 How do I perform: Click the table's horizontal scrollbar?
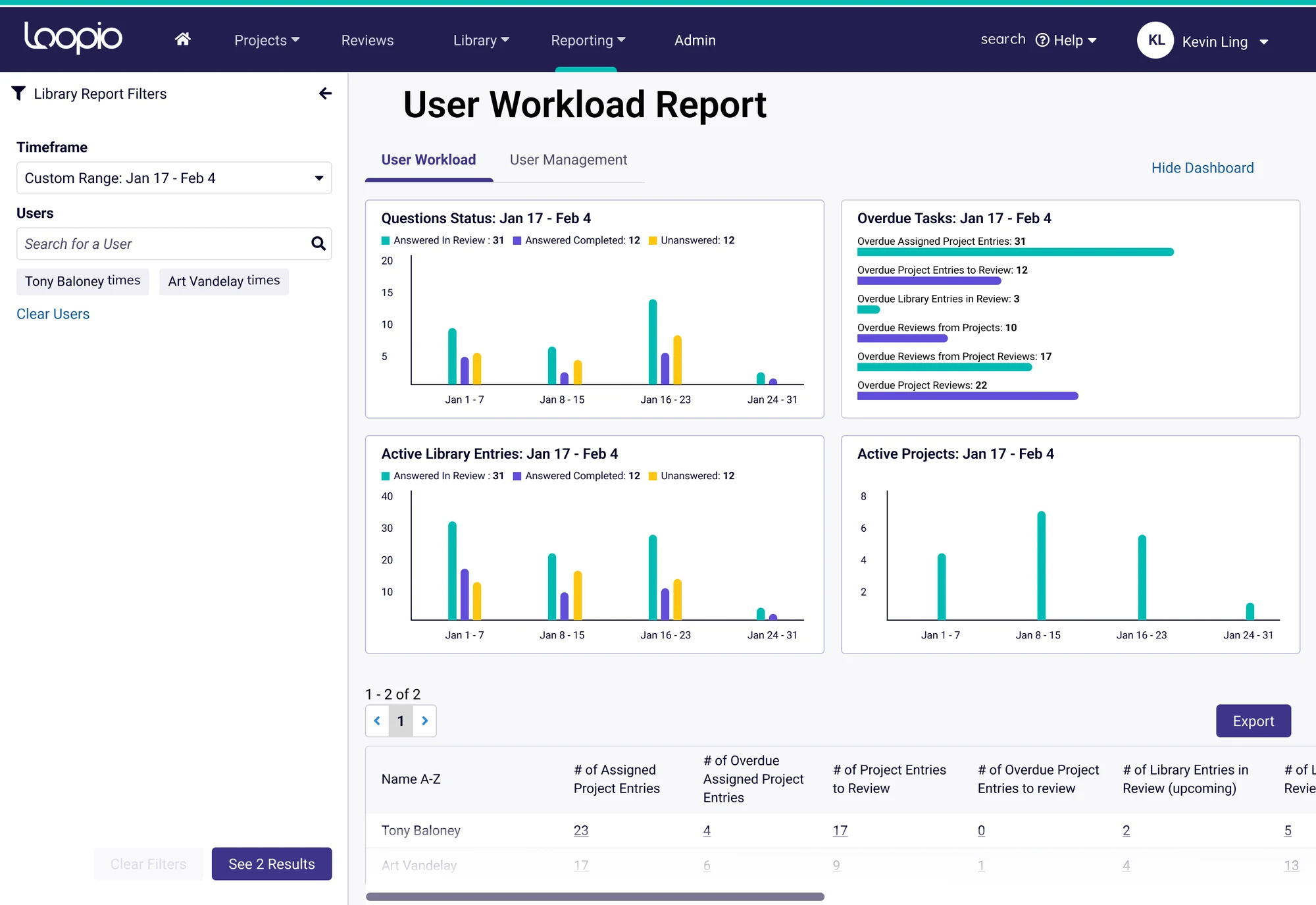coord(595,896)
